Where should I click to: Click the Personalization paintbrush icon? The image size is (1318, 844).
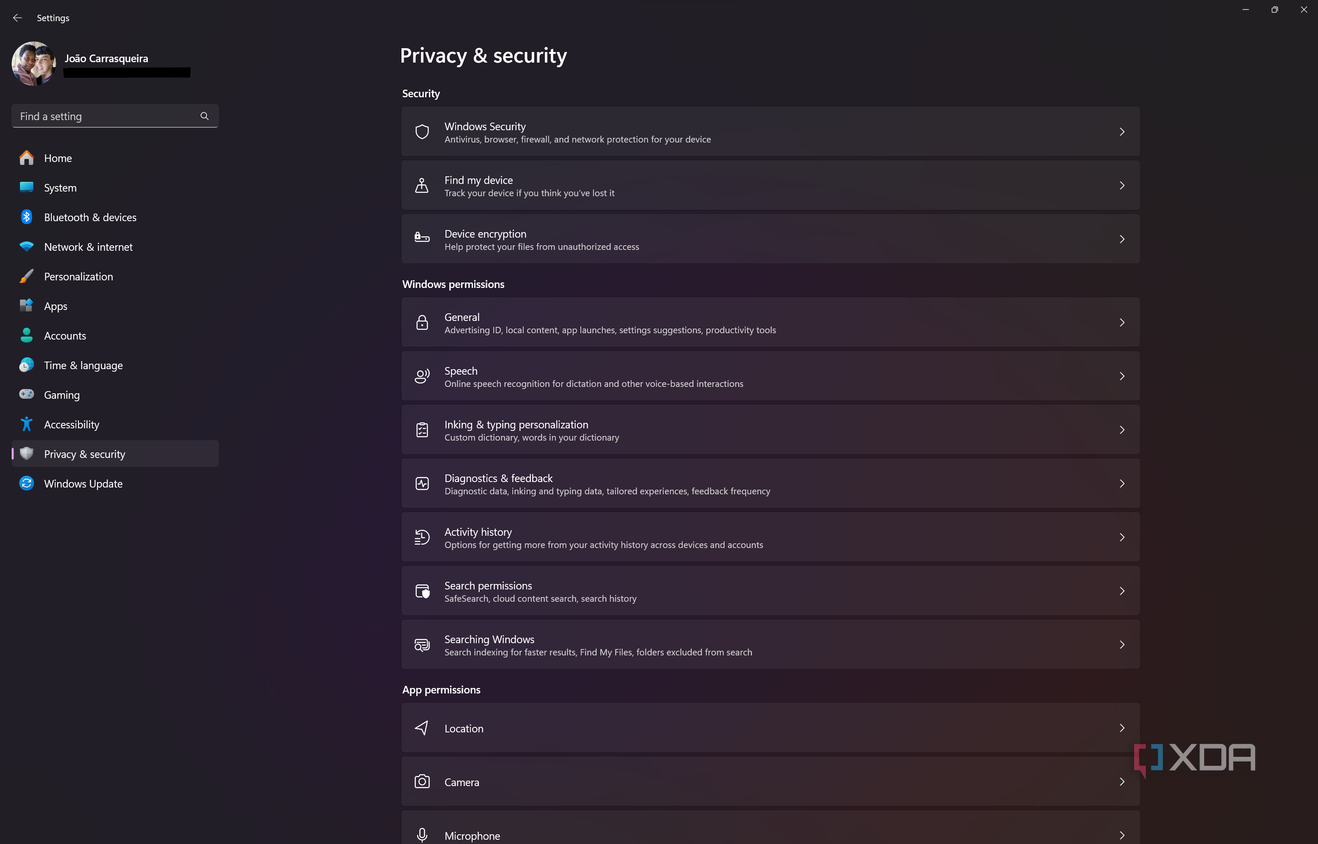(27, 276)
